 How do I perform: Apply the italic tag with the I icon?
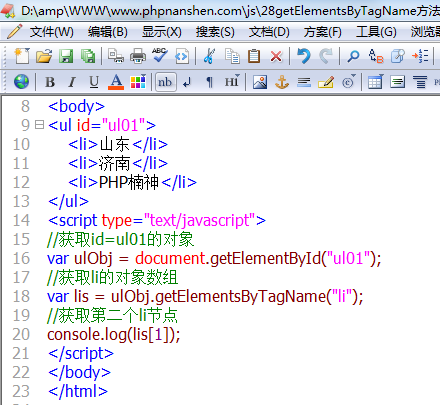pyautogui.click(x=72, y=82)
